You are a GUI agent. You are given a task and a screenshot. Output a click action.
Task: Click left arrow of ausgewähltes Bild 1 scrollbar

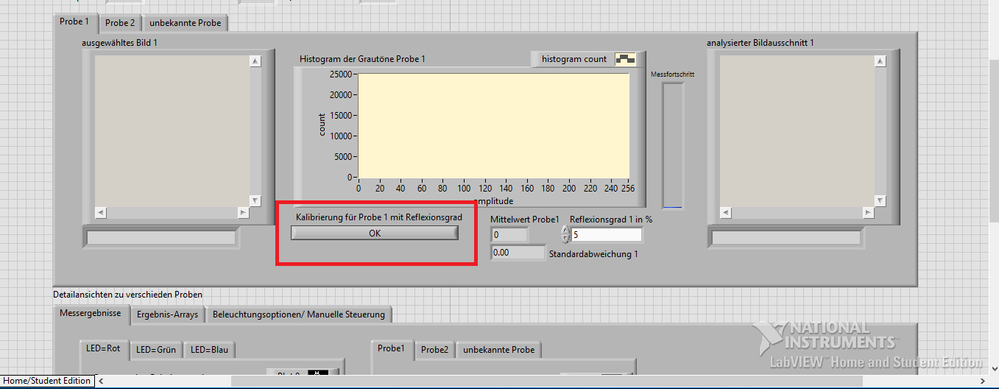[x=101, y=212]
